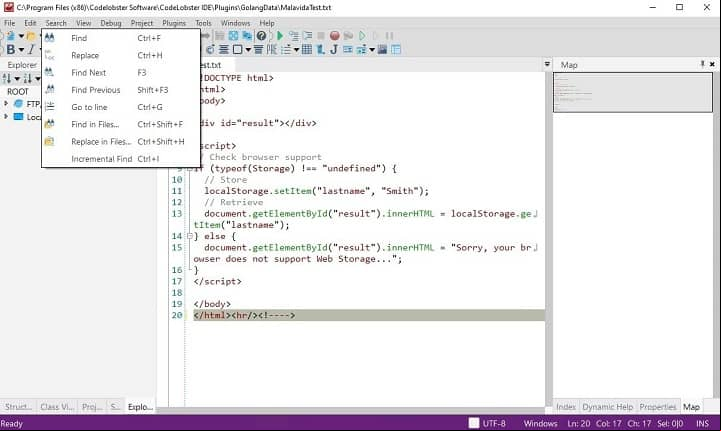Click the J script icon in toolbar

(334, 49)
